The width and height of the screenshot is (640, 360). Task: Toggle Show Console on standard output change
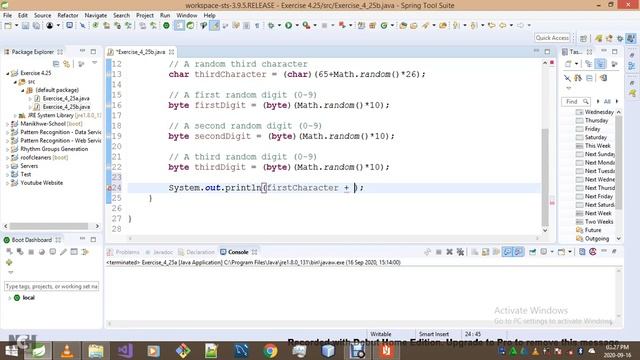[507, 252]
